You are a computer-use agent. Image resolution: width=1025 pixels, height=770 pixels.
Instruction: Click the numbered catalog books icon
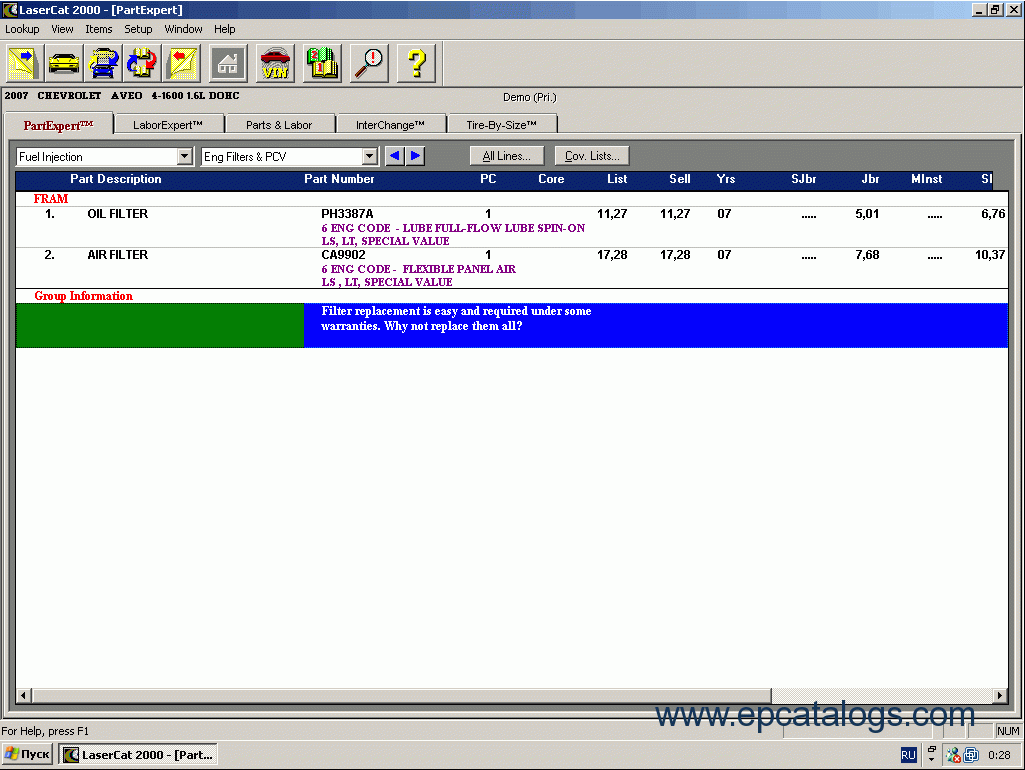click(x=322, y=63)
